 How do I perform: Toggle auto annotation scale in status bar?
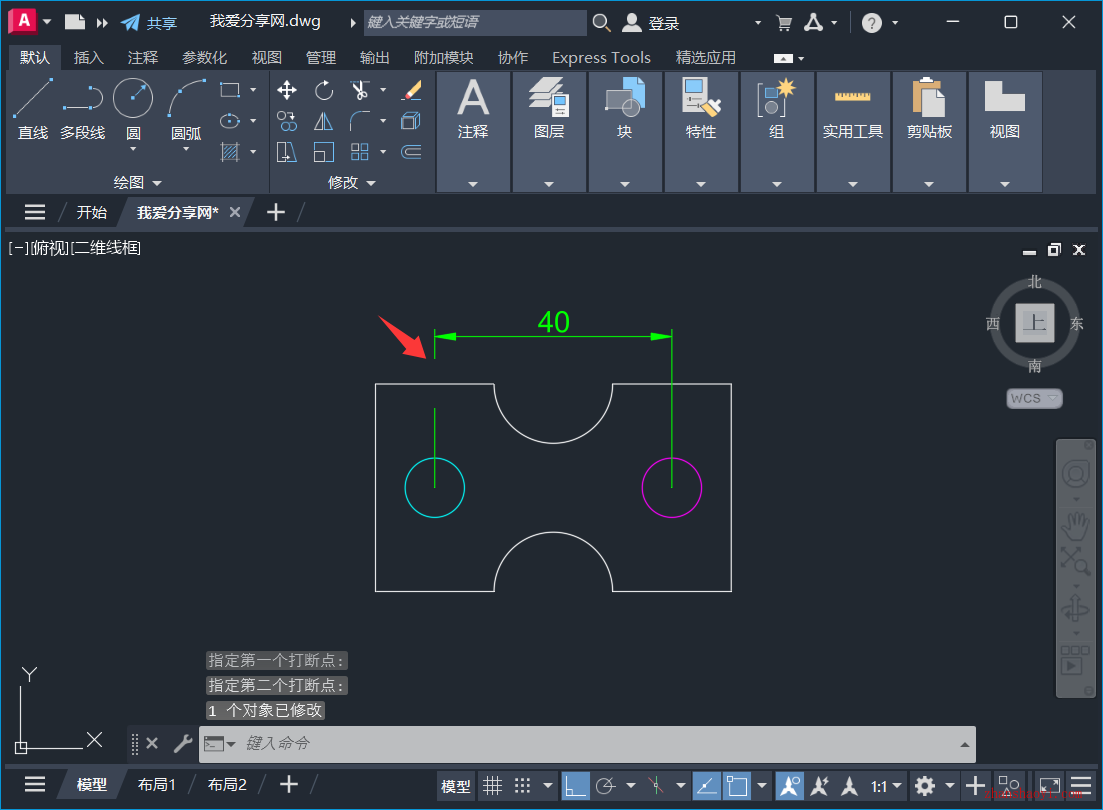820,785
